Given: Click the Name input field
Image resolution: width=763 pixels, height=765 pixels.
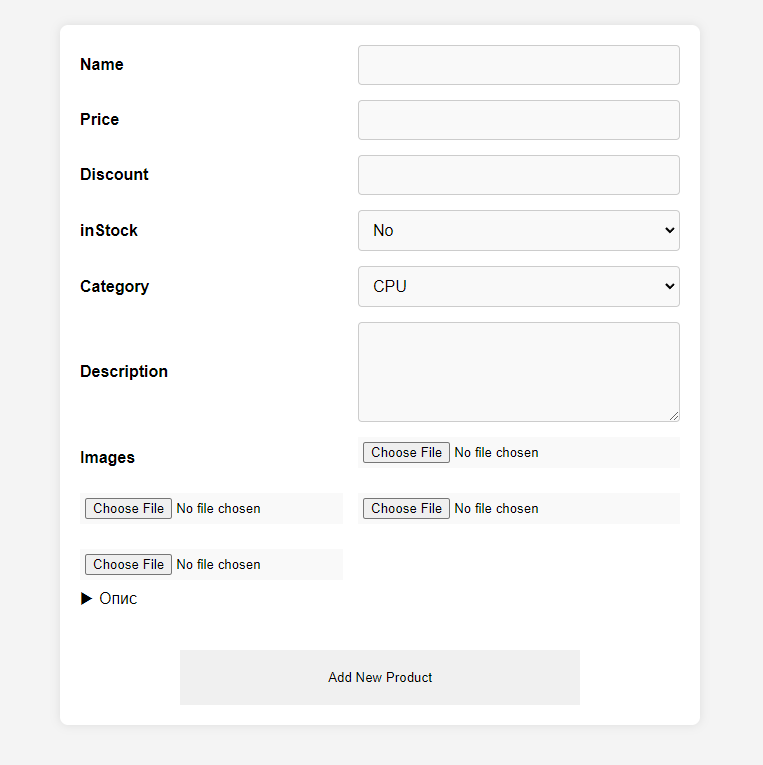Looking at the screenshot, I should coord(518,65).
